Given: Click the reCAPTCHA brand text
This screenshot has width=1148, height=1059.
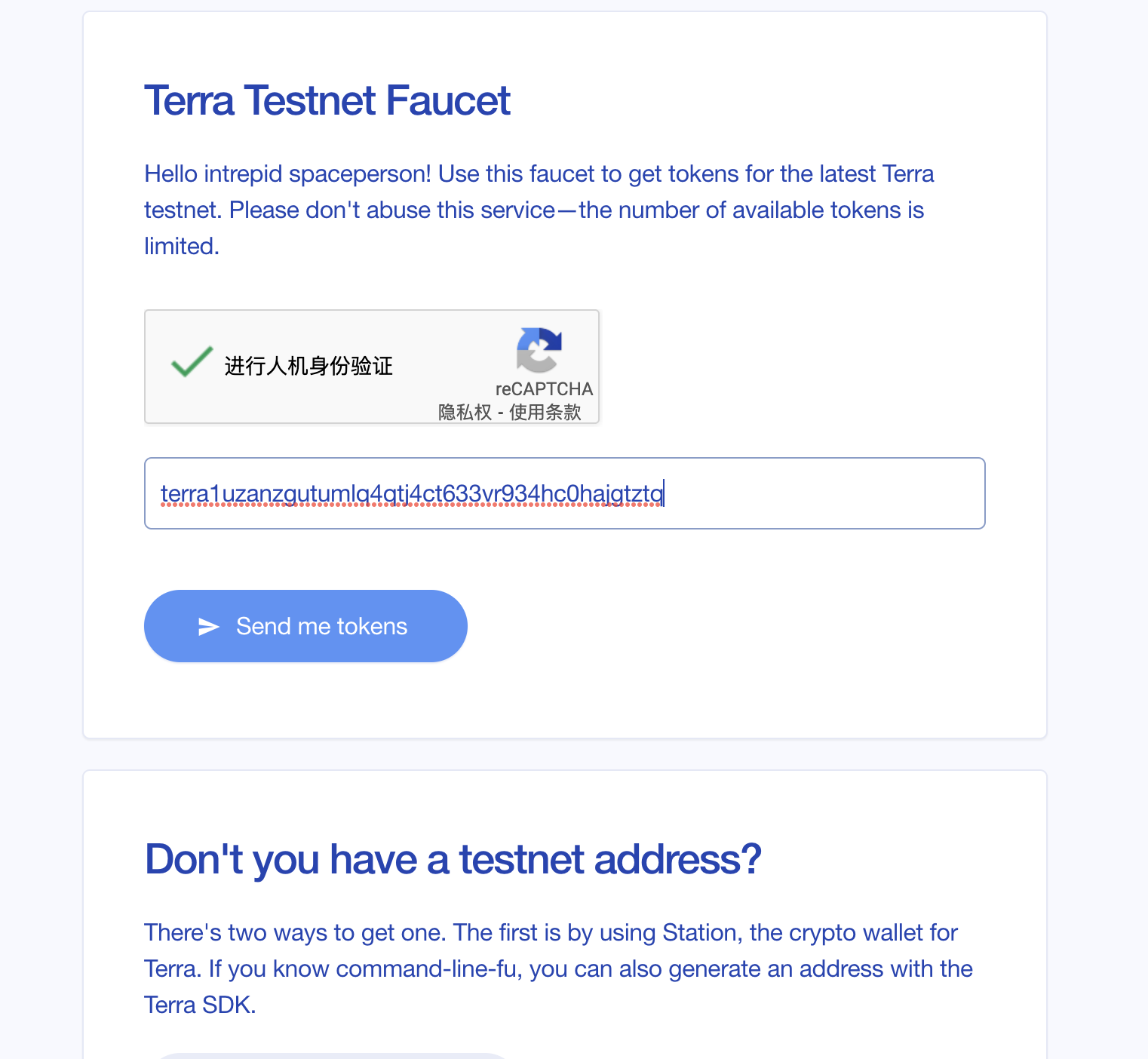Looking at the screenshot, I should 544,389.
